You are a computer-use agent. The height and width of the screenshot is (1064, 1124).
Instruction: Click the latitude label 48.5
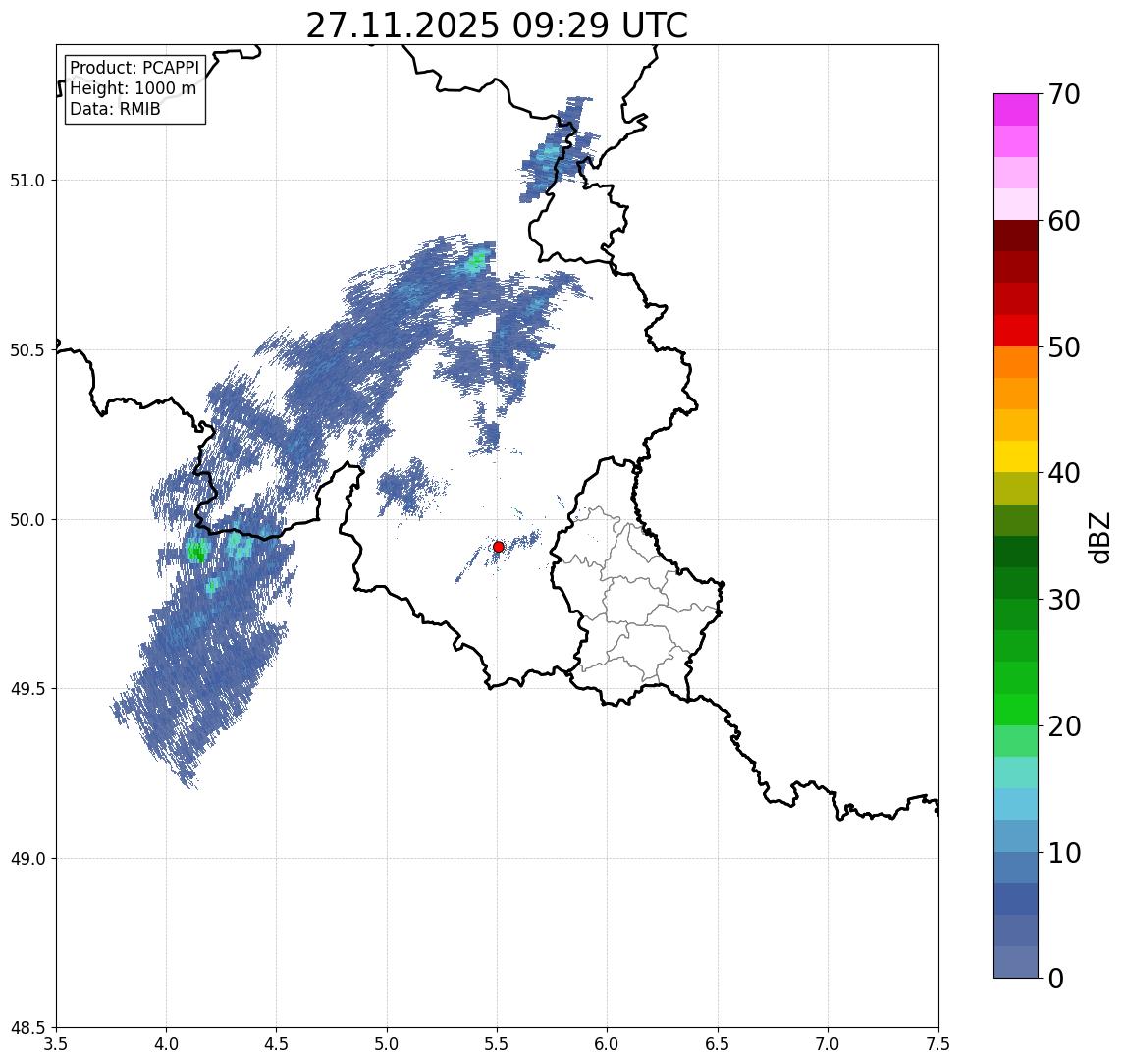pos(27,1028)
